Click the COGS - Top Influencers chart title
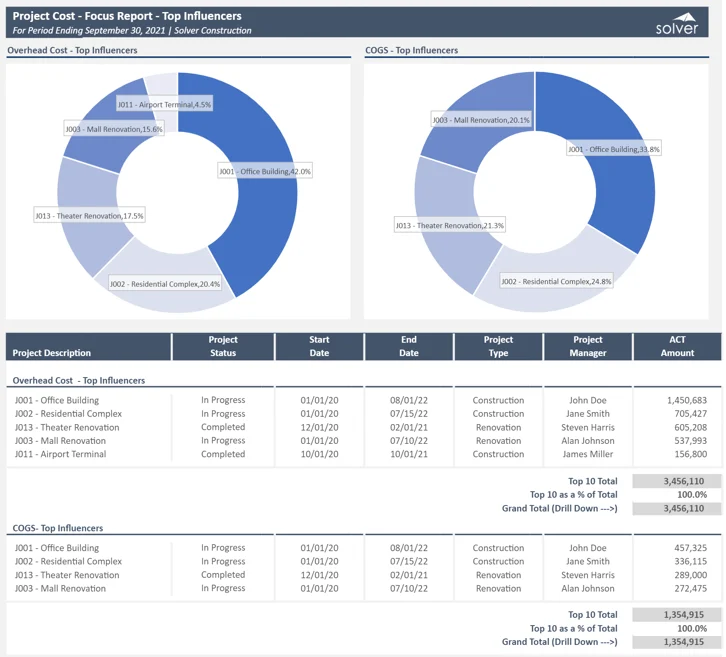 click(411, 50)
